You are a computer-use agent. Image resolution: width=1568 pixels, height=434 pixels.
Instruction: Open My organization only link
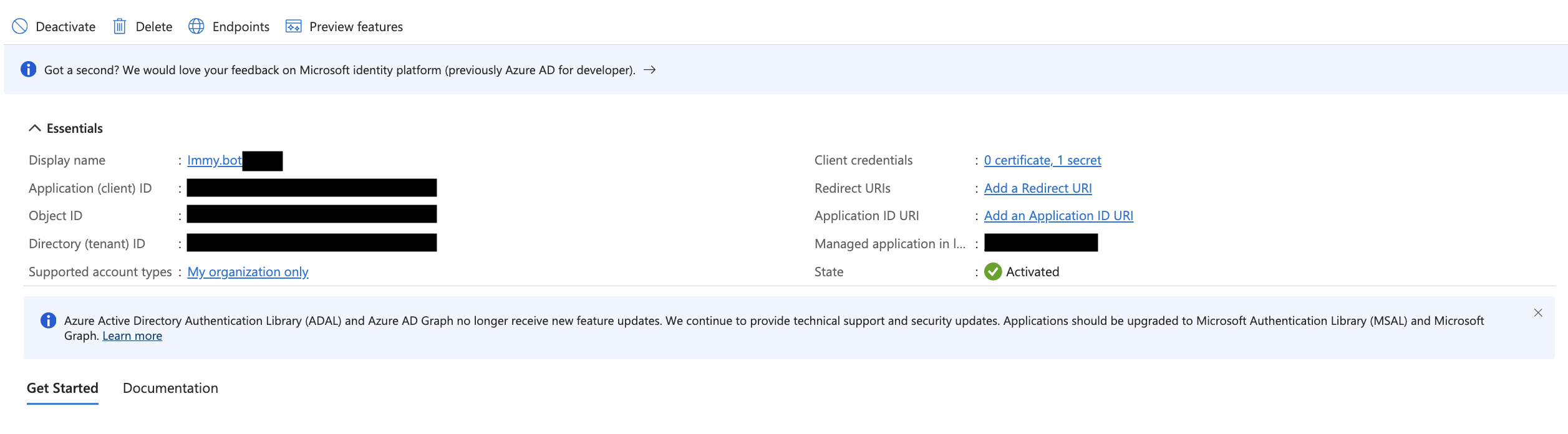click(x=248, y=272)
